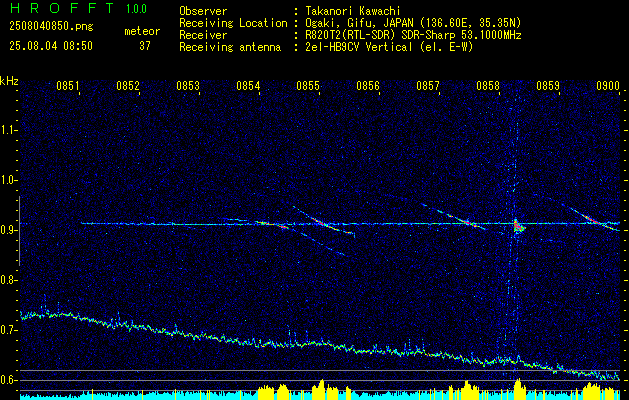Image resolution: width=629 pixels, height=400 pixels.
Task: Click the 0856 time axis label
Action: point(368,85)
